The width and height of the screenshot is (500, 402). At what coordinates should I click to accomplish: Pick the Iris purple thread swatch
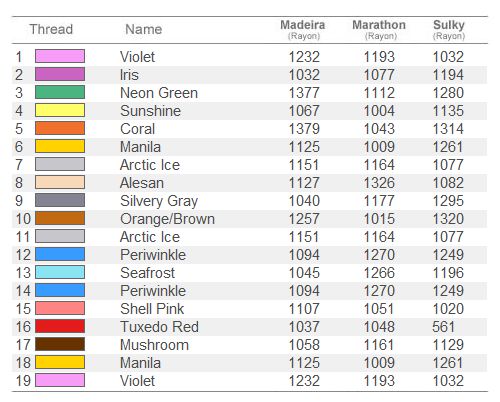click(60, 74)
